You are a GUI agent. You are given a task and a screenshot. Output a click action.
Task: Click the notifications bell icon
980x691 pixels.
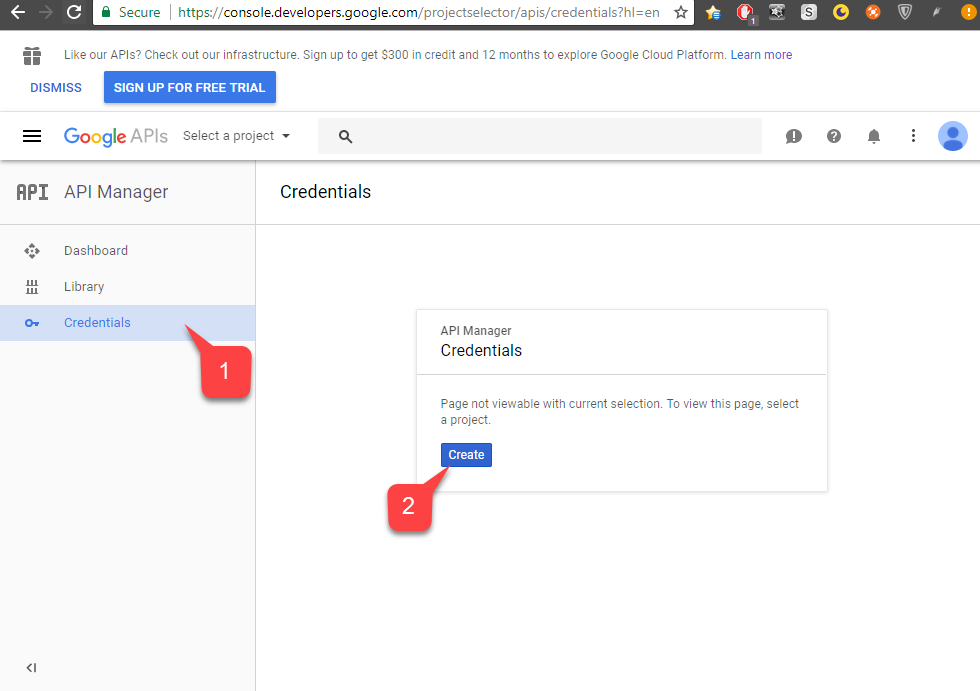click(x=874, y=136)
